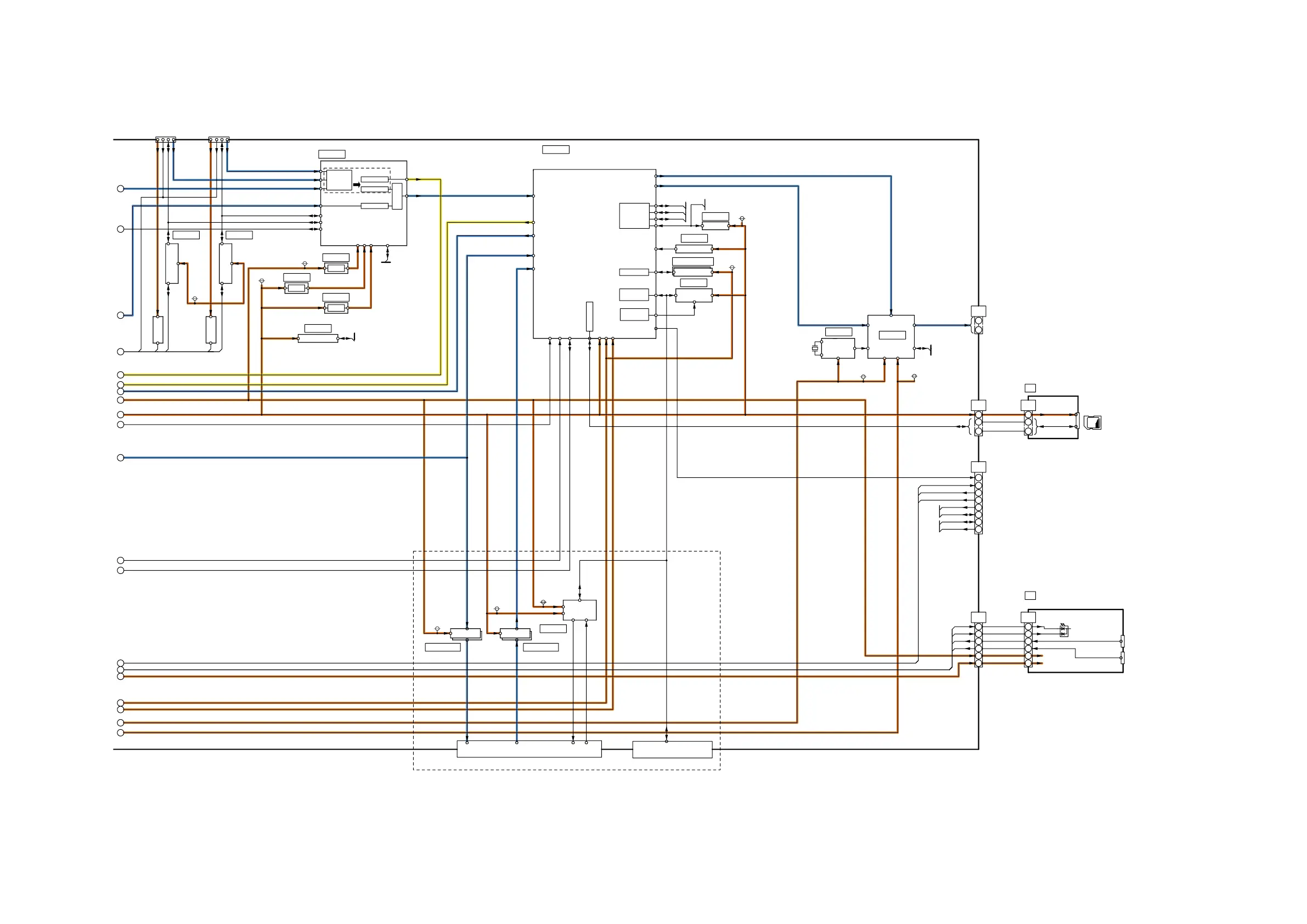Click the SD memory card icon

pos(1093,423)
